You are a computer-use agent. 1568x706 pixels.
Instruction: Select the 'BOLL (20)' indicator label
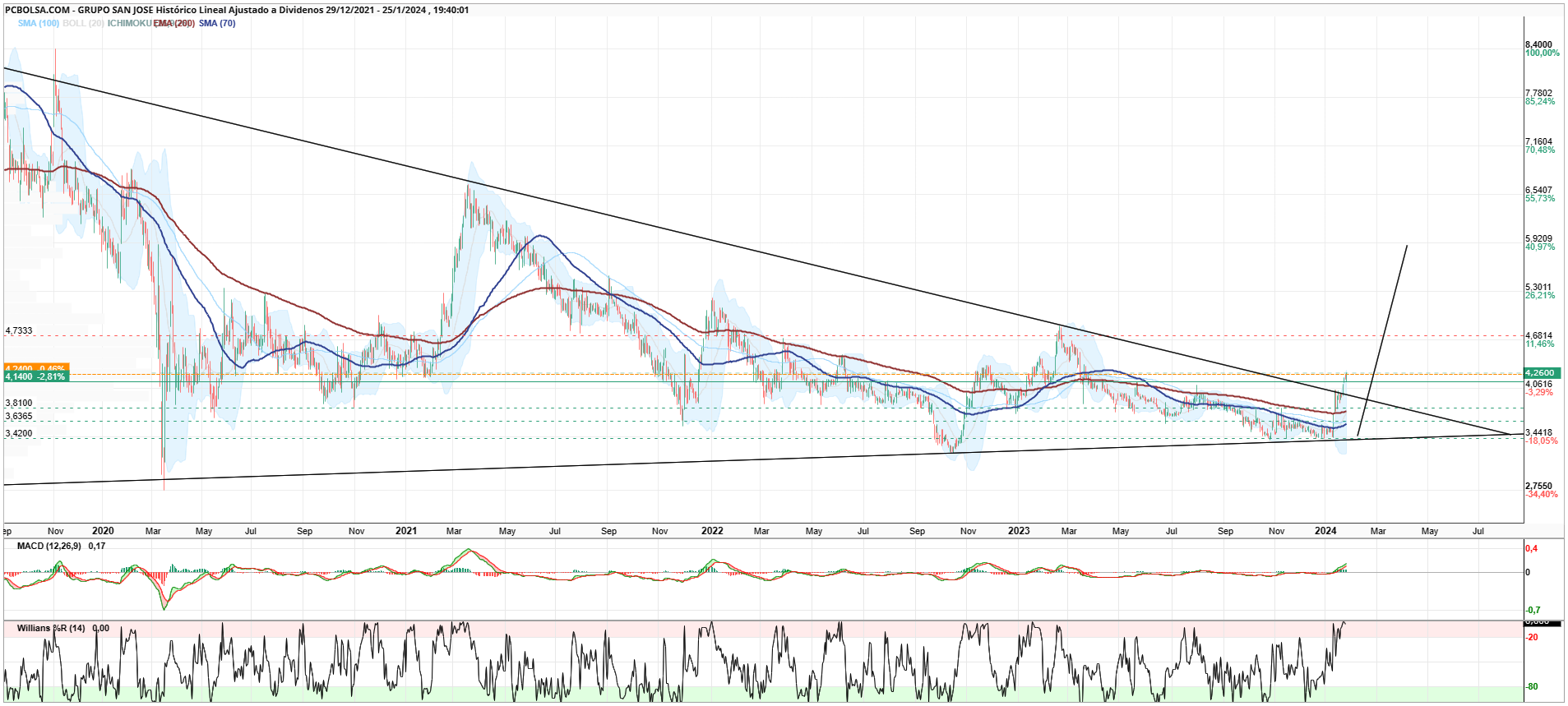[83, 23]
